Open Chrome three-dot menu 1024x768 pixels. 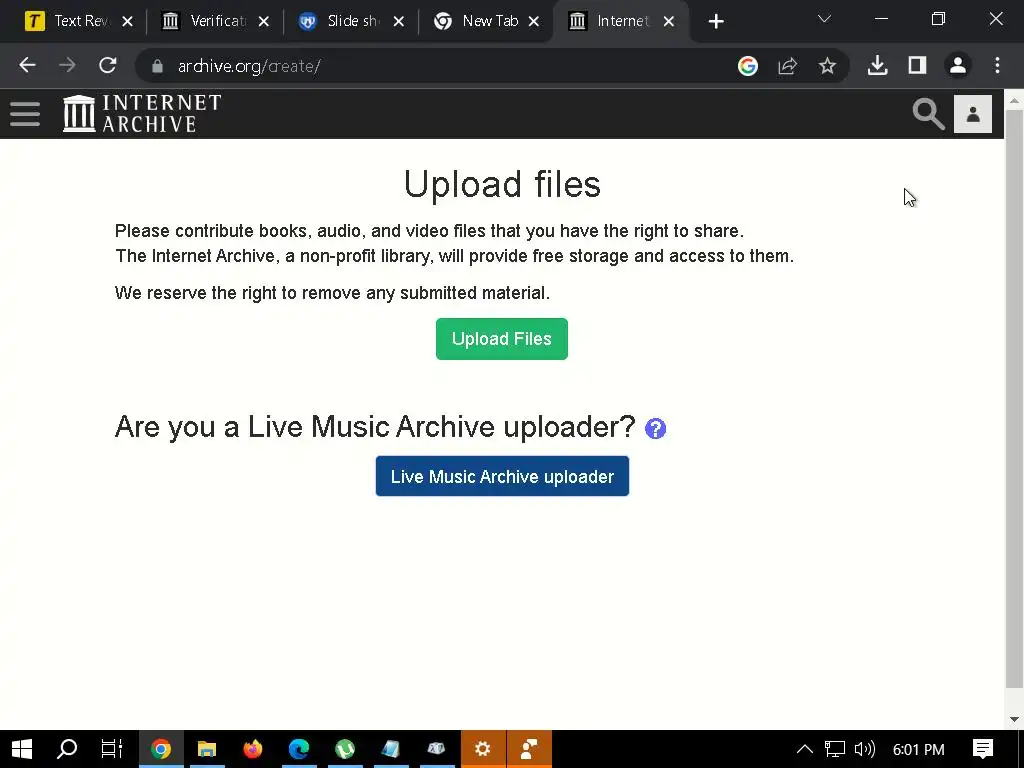(x=997, y=65)
